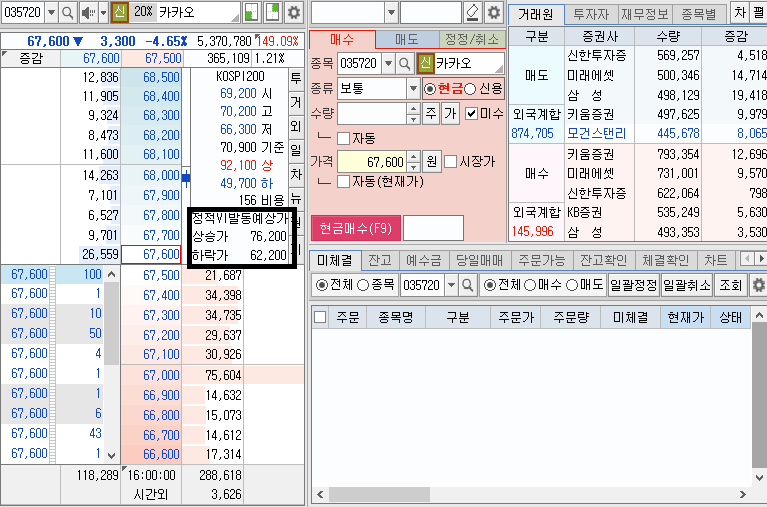
Task: Enable 자동 checkbox under quantity
Action: 343,138
